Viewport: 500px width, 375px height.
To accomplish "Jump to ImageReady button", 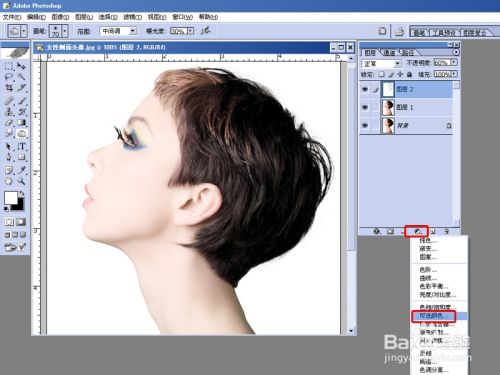I will click(x=15, y=247).
